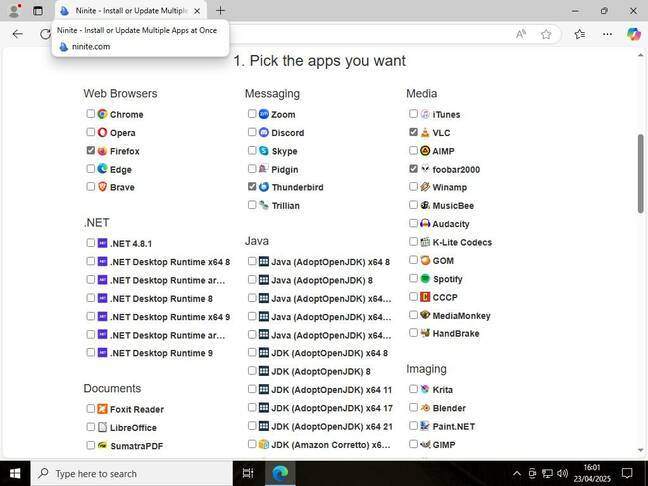The image size is (648, 486).
Task: Click the Read Aloud icon in address bar
Action: point(521,34)
